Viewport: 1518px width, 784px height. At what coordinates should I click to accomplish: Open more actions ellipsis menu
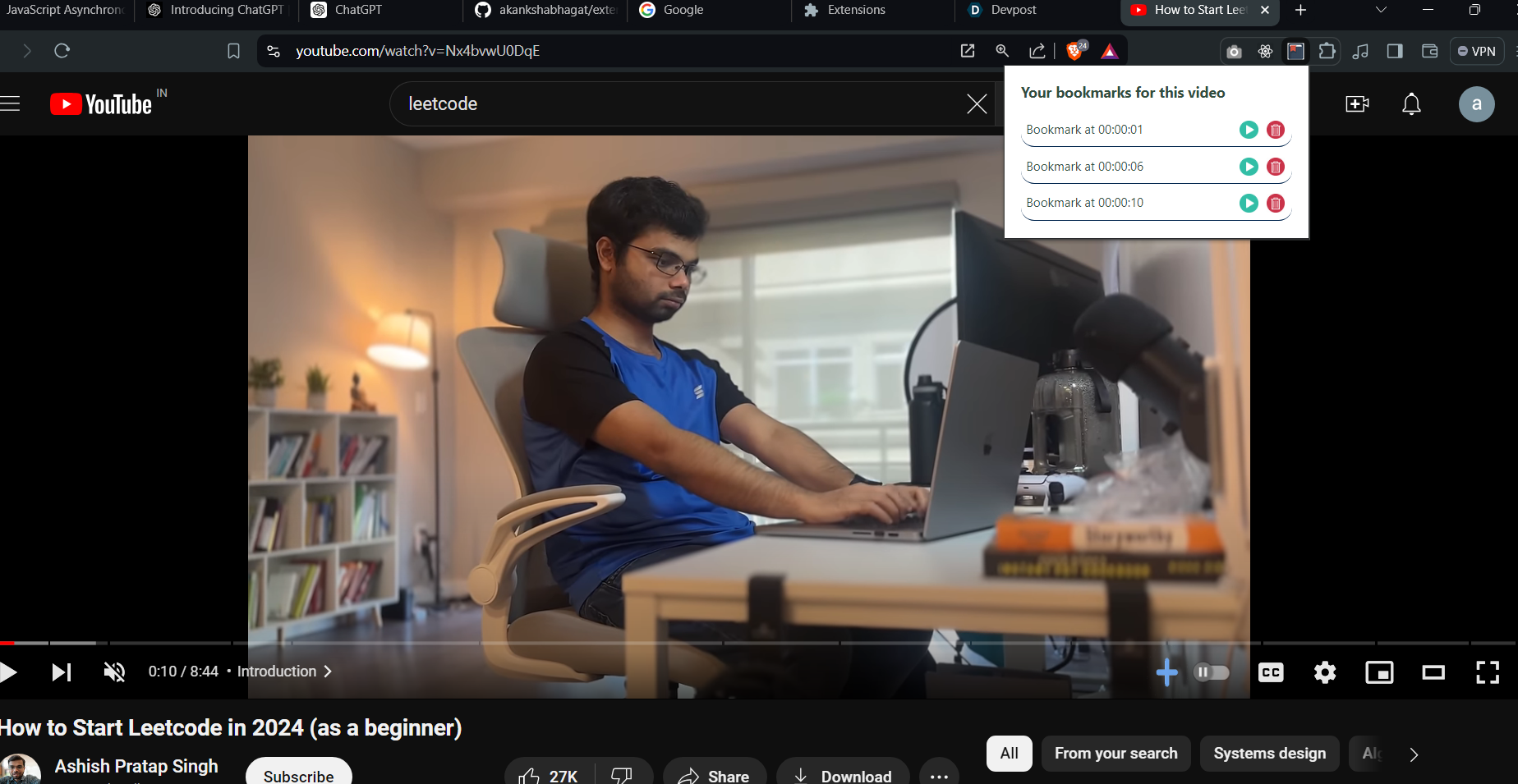point(939,773)
